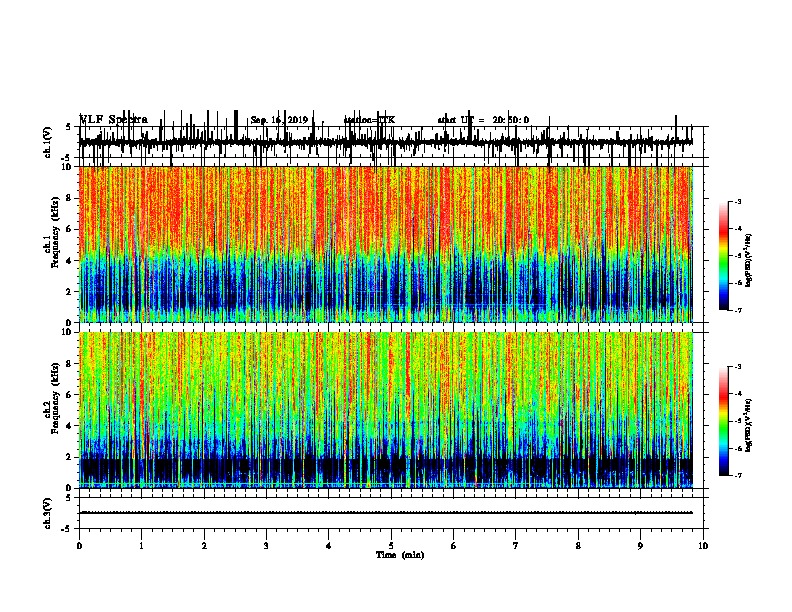Click the '10' kHz tick atop ch.2 frequency axis
The width and height of the screenshot is (792, 612).
tap(68, 332)
